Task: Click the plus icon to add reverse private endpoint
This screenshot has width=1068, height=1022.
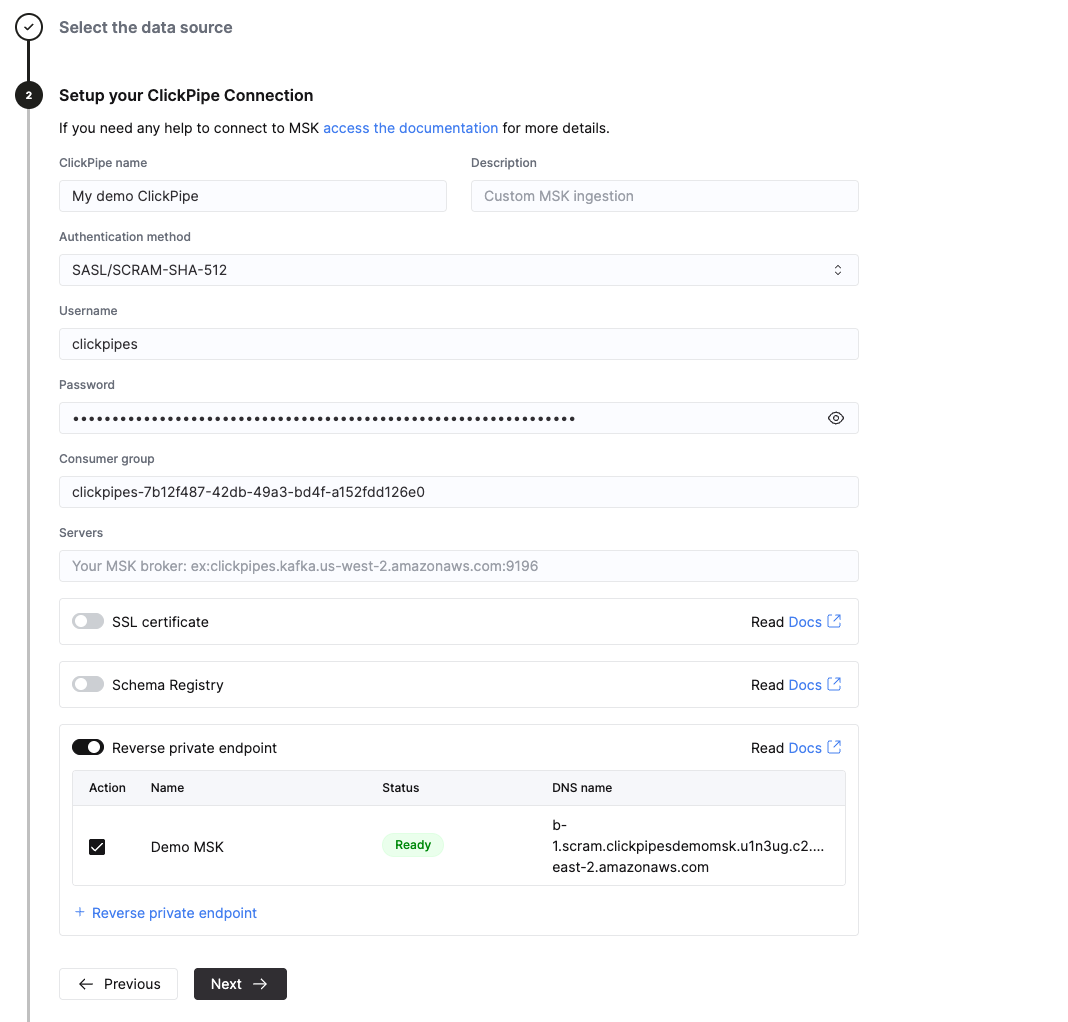Action: pos(78,912)
